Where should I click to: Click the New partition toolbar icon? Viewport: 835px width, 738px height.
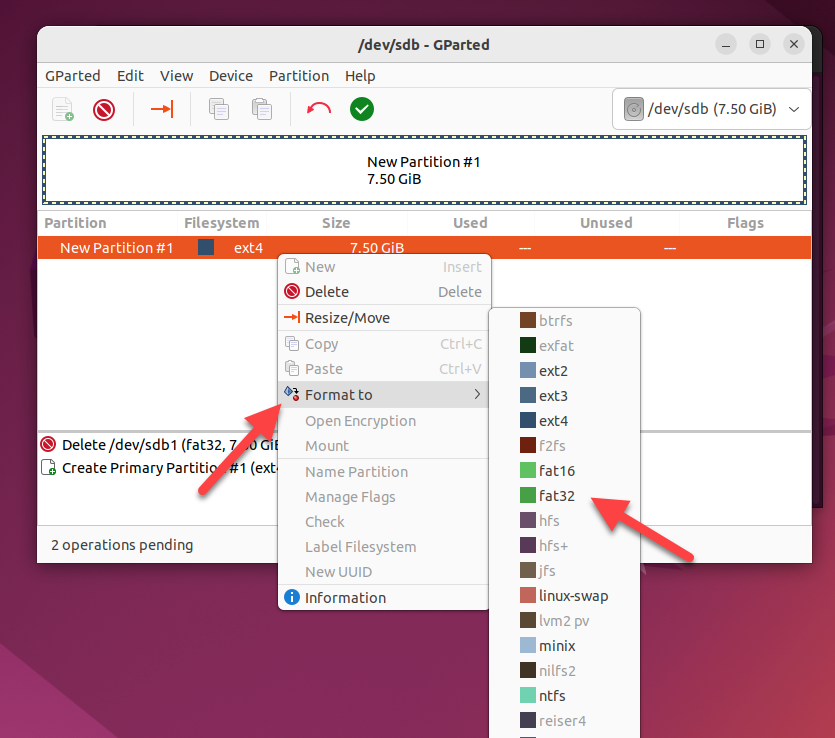[x=62, y=109]
